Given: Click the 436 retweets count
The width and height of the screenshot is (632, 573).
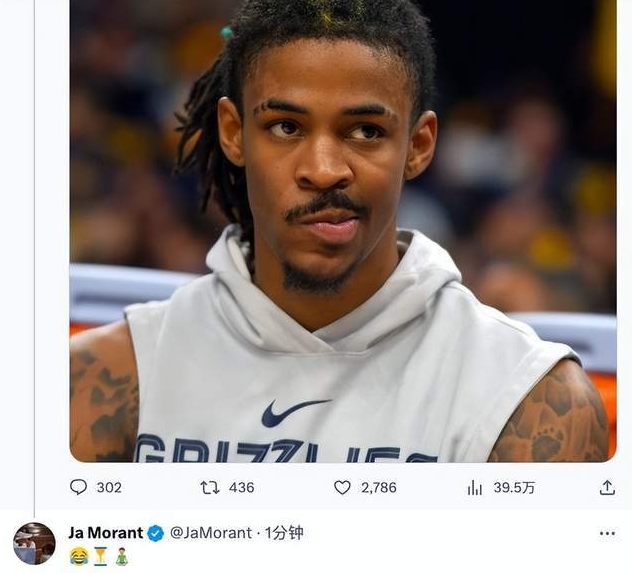Looking at the screenshot, I should click(x=241, y=488).
